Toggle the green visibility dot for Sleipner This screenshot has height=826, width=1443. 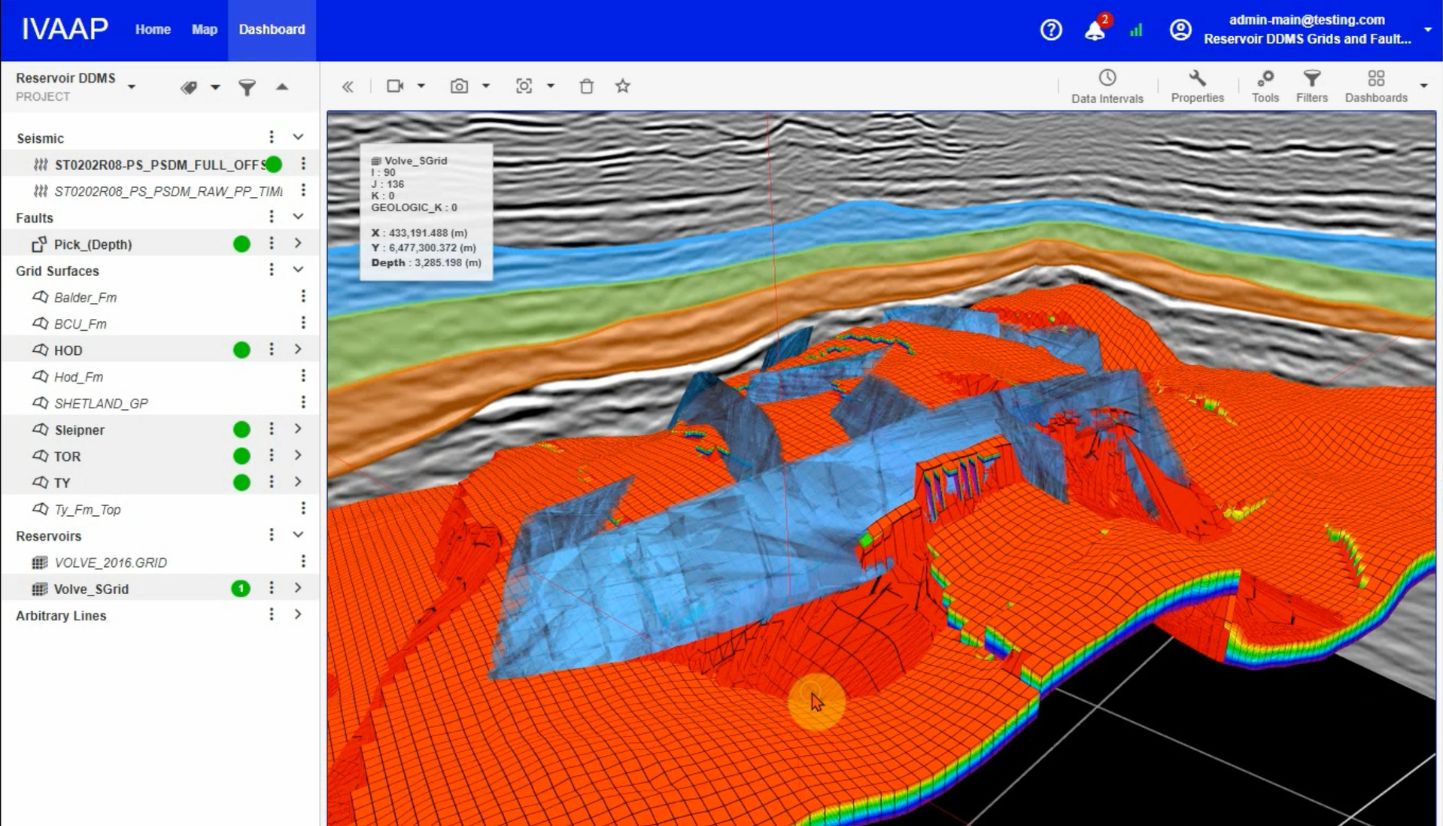[x=241, y=429]
